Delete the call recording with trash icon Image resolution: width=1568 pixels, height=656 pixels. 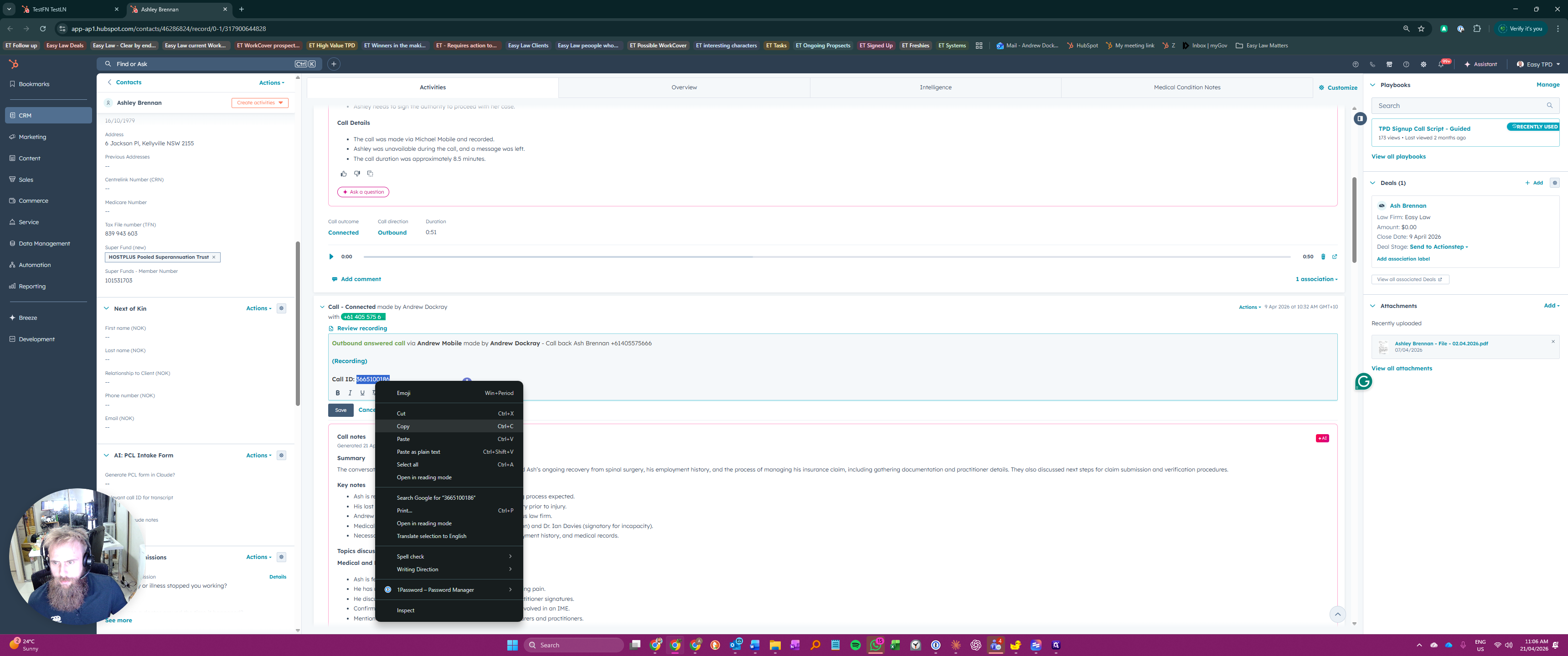[x=1323, y=257]
